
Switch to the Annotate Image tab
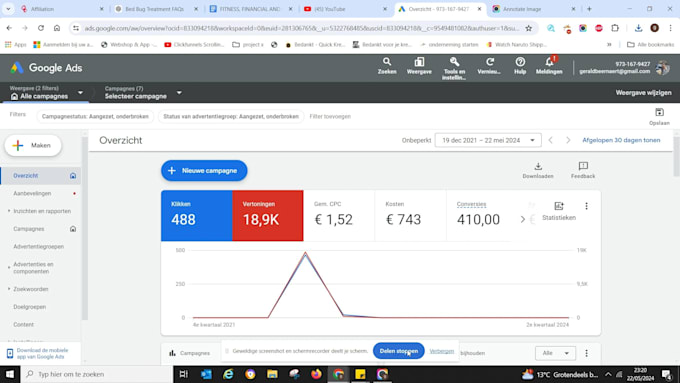pyautogui.click(x=534, y=9)
